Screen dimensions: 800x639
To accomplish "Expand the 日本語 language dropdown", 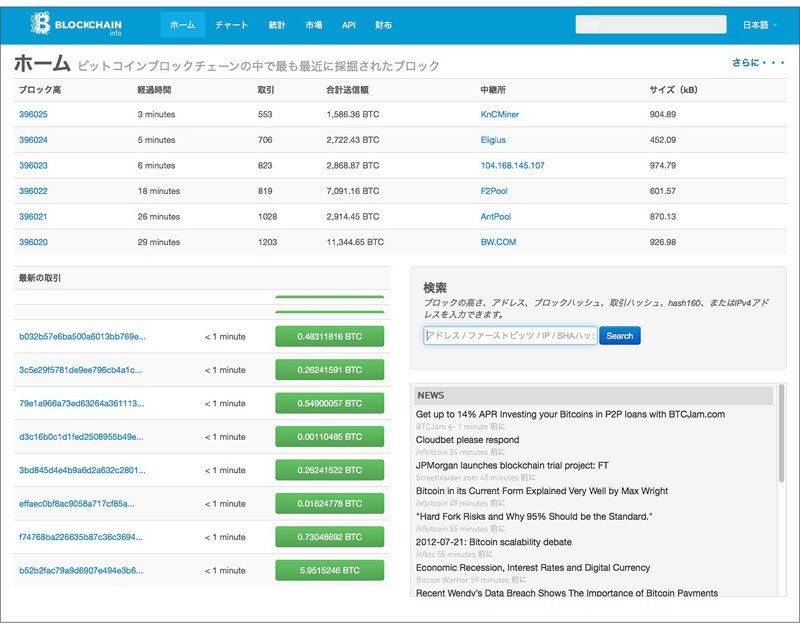I will pyautogui.click(x=760, y=24).
